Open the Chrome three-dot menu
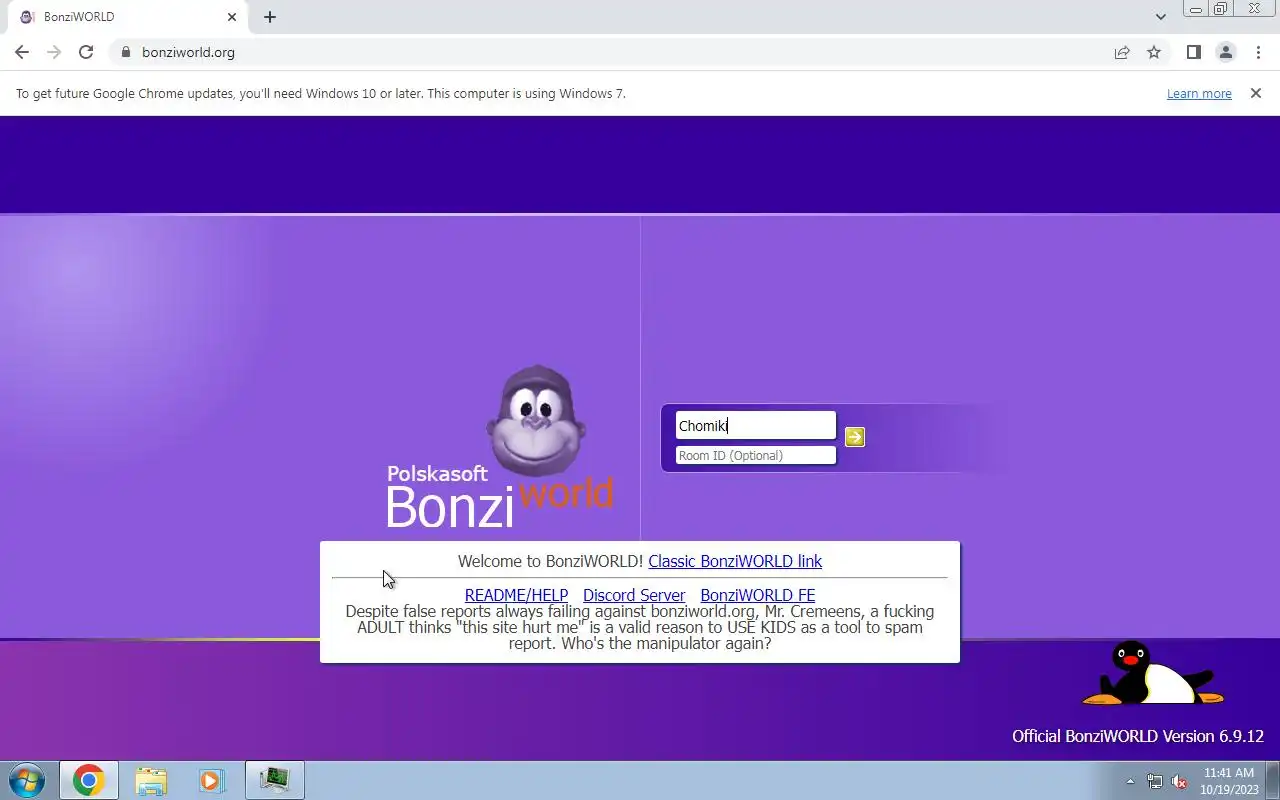The image size is (1280, 800). [1258, 52]
